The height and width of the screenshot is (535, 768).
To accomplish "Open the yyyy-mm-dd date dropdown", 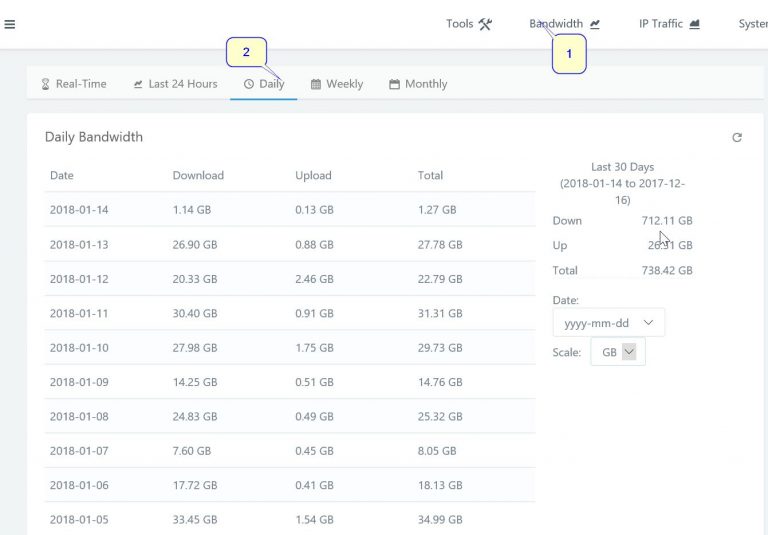I will (608, 323).
